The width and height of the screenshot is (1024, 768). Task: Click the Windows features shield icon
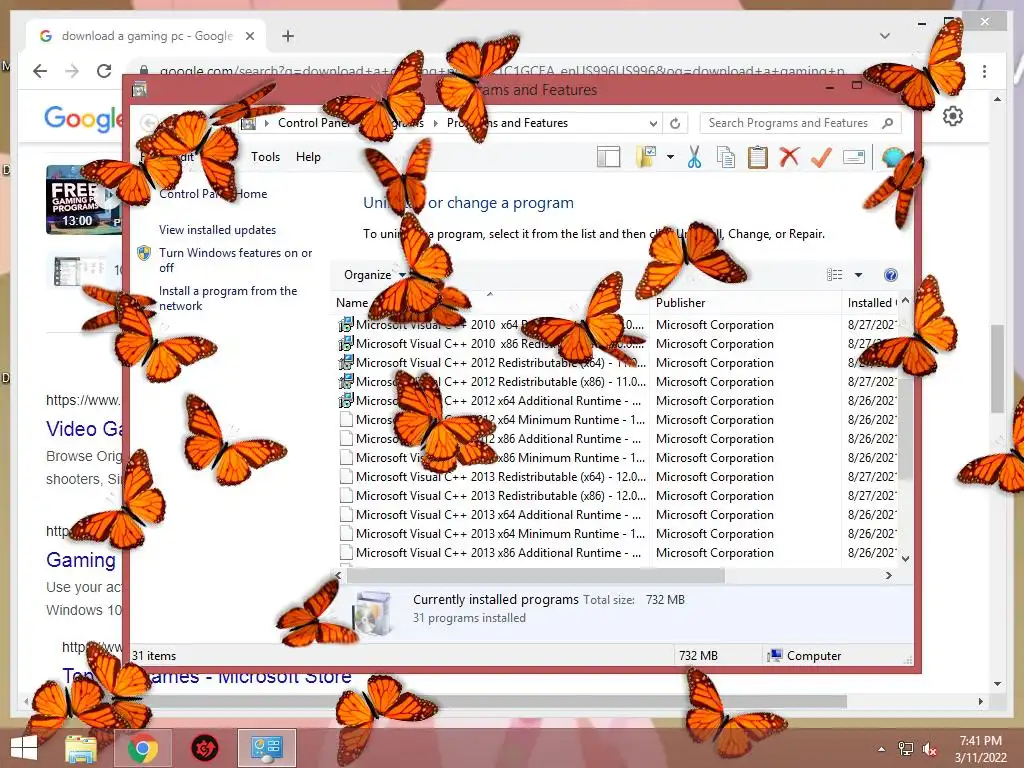coord(144,253)
